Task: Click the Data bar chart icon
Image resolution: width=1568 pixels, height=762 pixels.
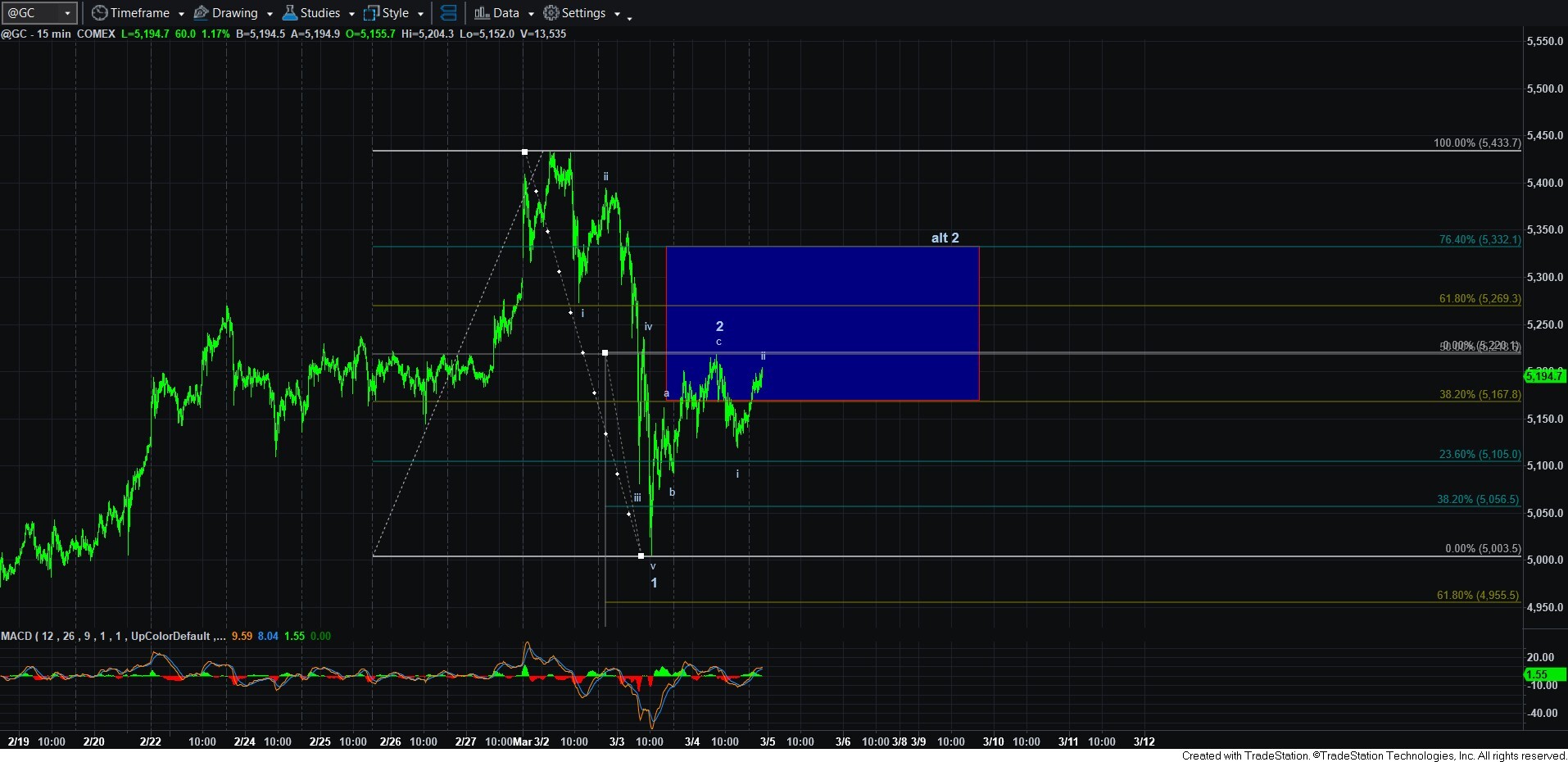Action: 482,13
